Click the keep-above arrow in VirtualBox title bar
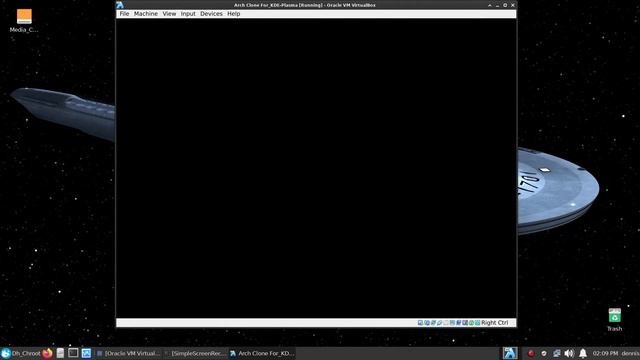The image size is (640, 360). pyautogui.click(x=489, y=5)
